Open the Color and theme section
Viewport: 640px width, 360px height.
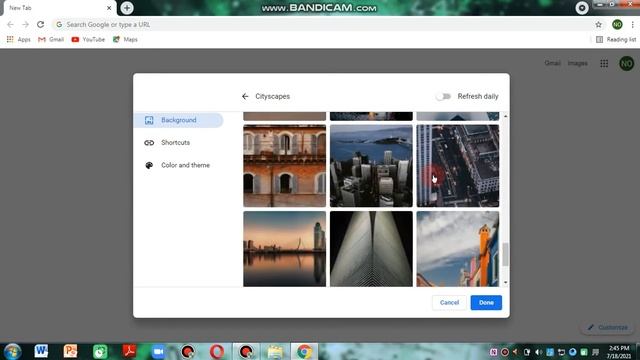pos(178,165)
